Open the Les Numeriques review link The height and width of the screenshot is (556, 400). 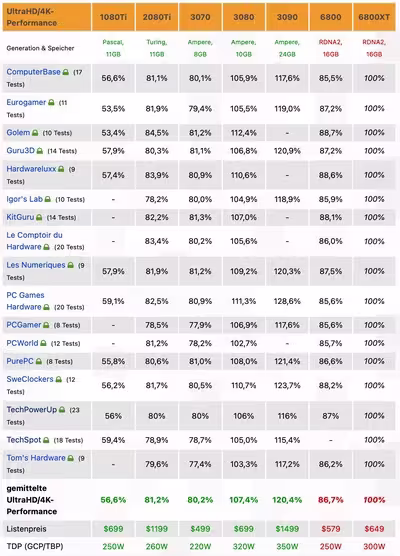(x=36, y=265)
